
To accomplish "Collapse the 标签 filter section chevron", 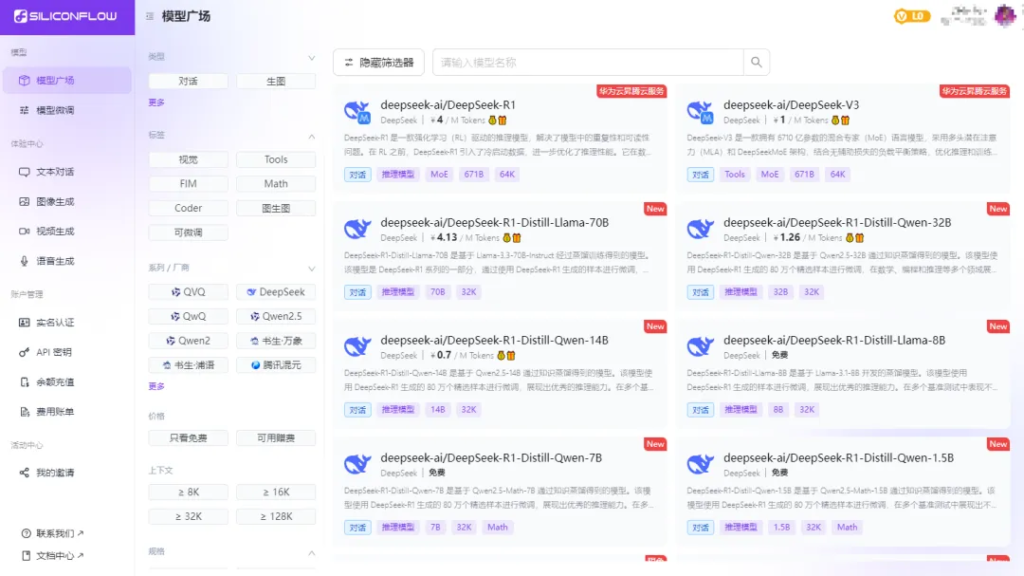I will click(x=311, y=135).
